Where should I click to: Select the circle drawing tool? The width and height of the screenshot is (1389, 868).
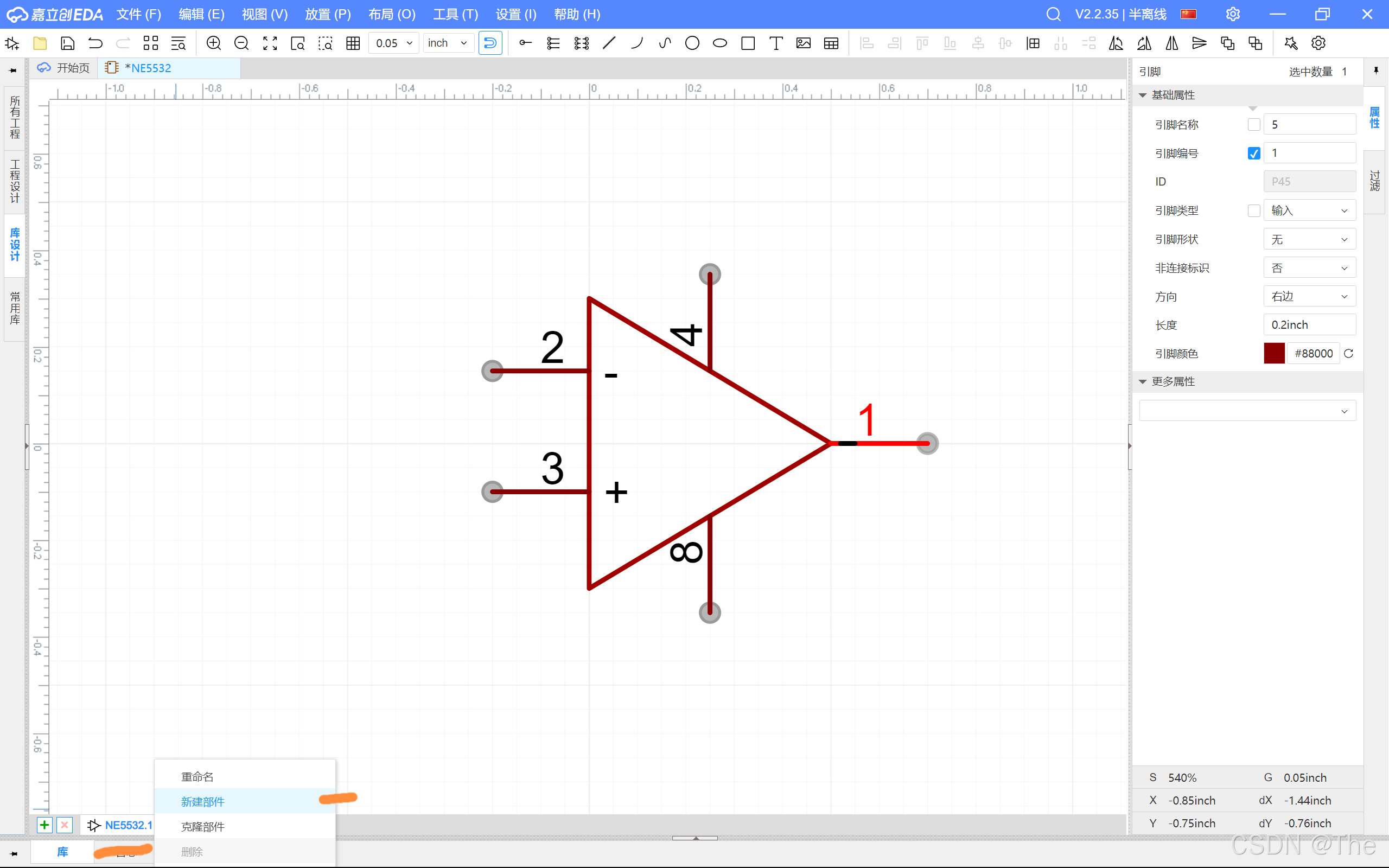(x=692, y=43)
